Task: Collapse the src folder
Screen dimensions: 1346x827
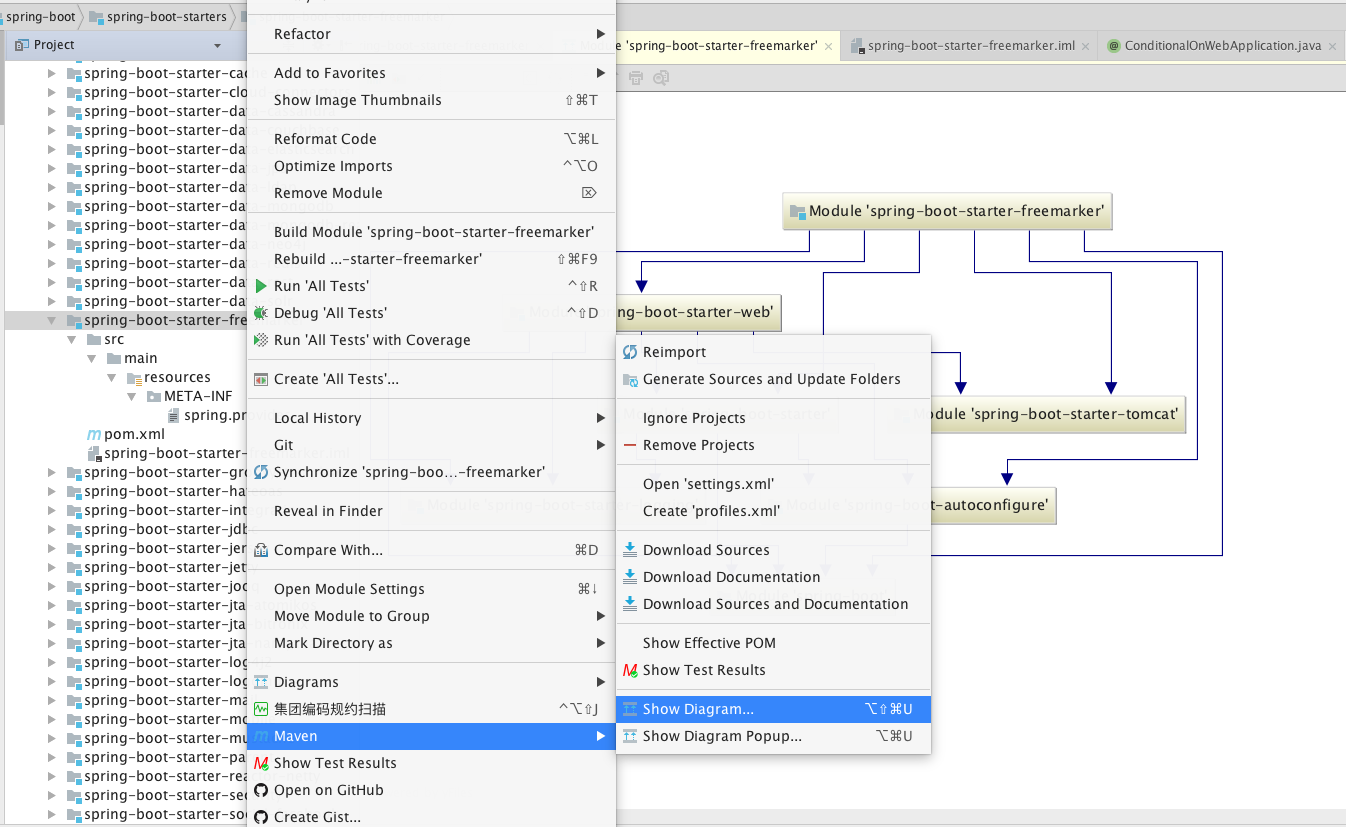Action: pyautogui.click(x=72, y=339)
